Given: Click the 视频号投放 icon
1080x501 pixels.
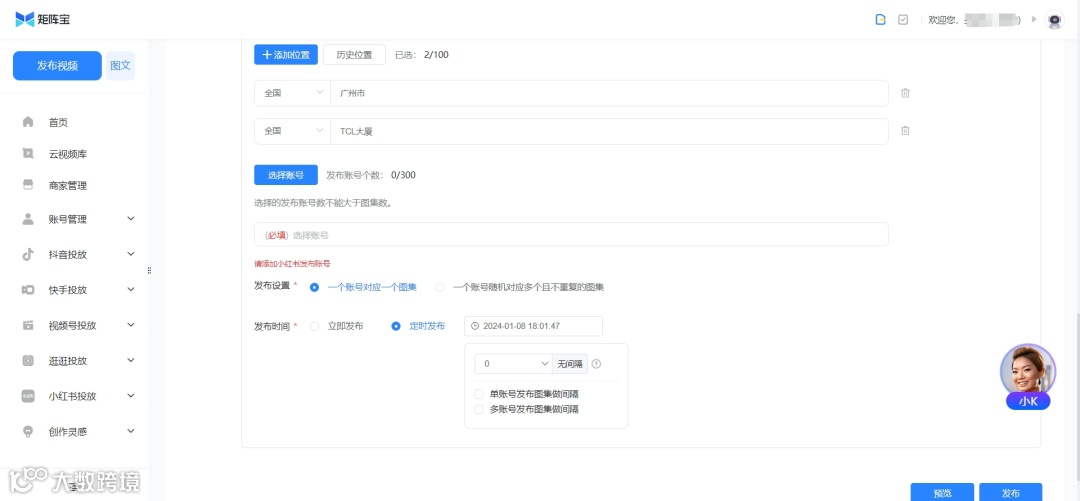Looking at the screenshot, I should [28, 325].
